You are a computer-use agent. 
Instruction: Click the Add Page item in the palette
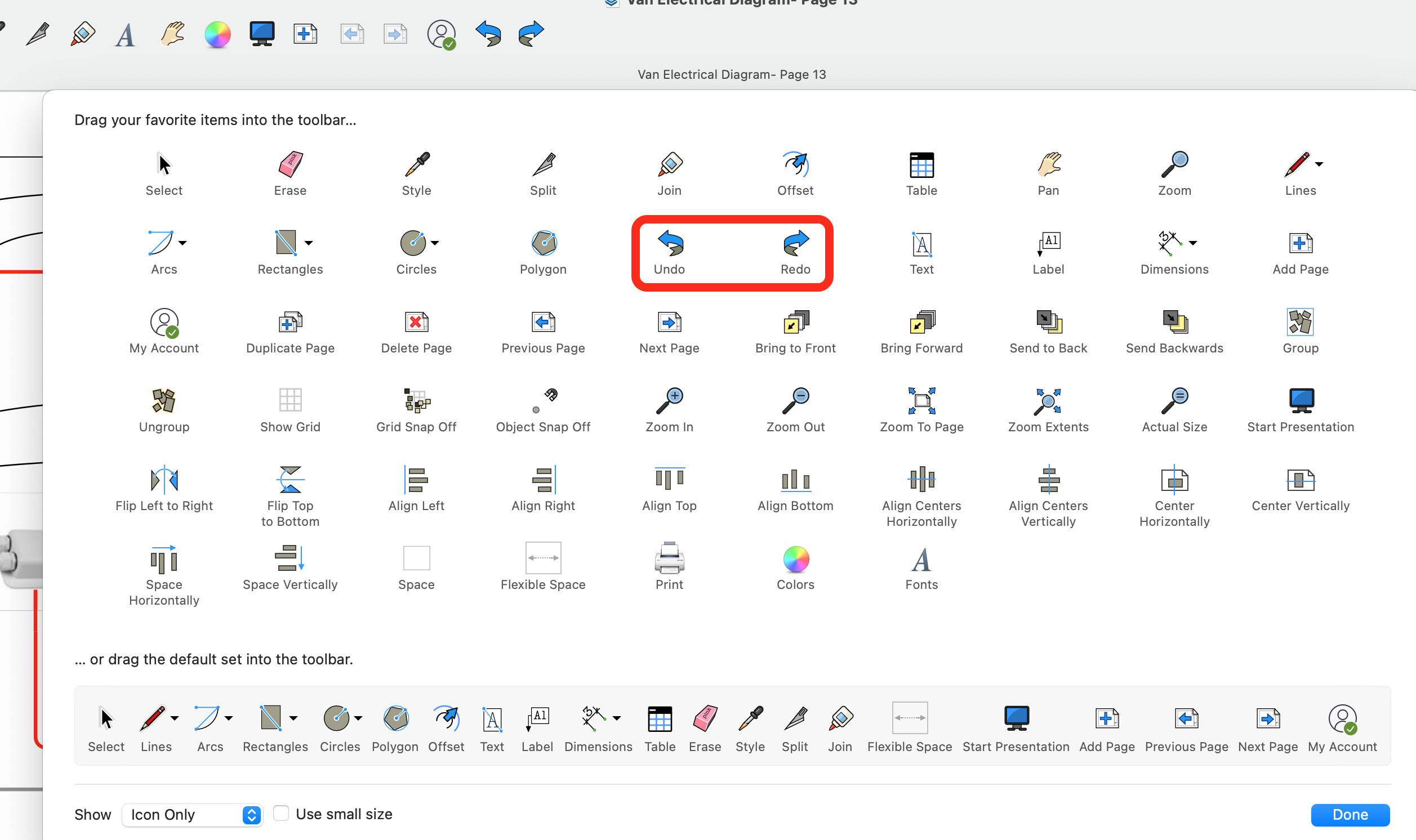(1301, 252)
